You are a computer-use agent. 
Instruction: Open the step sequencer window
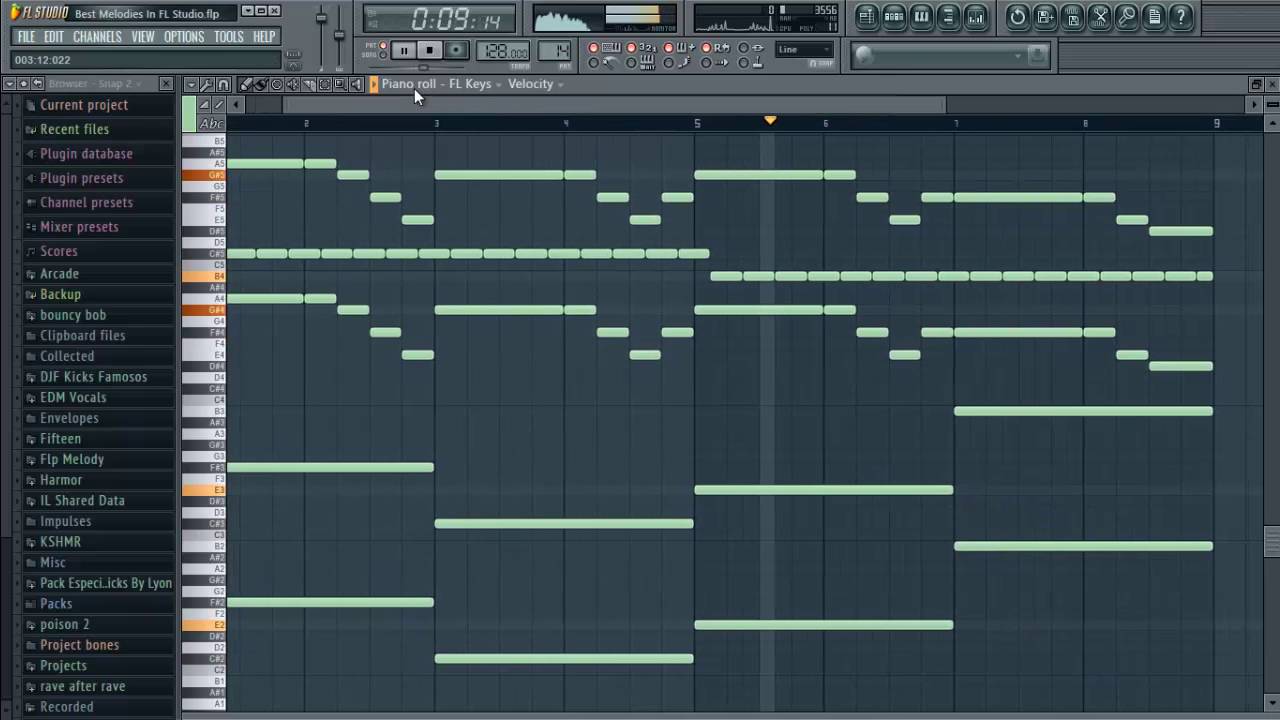point(894,16)
